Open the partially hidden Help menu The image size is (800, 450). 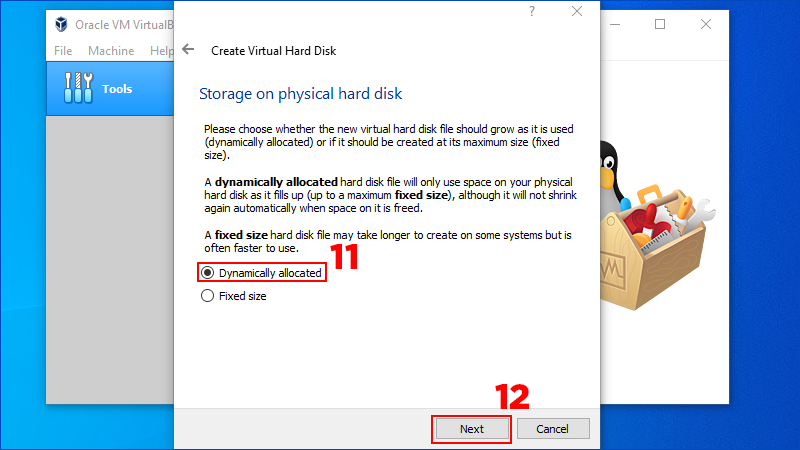(161, 50)
